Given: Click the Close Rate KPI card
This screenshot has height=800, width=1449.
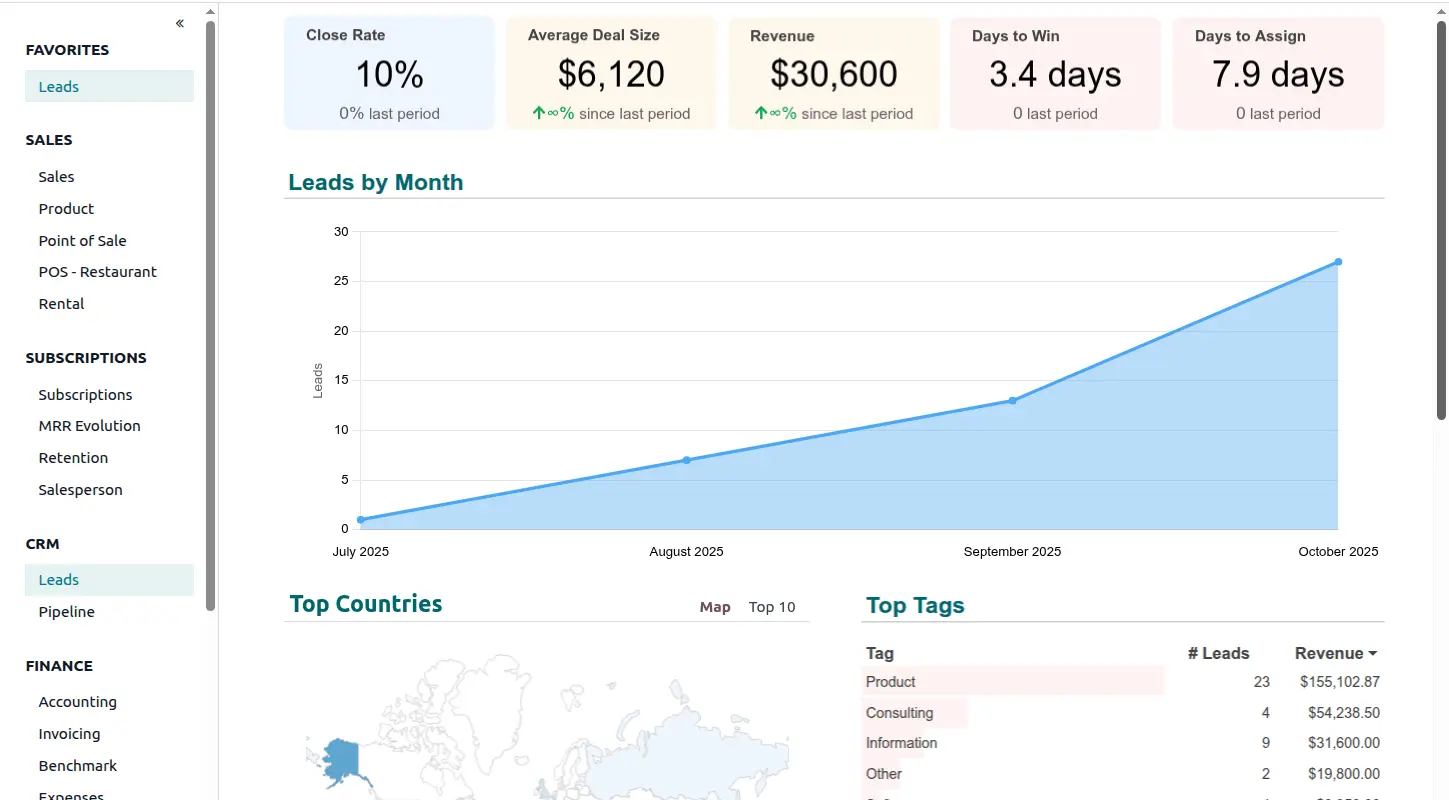Looking at the screenshot, I should click(389, 74).
